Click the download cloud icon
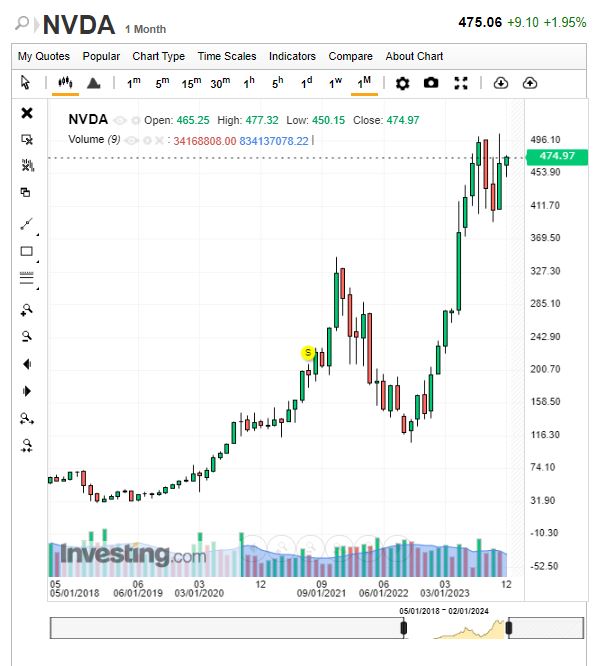This screenshot has height=666, width=596. click(501, 83)
